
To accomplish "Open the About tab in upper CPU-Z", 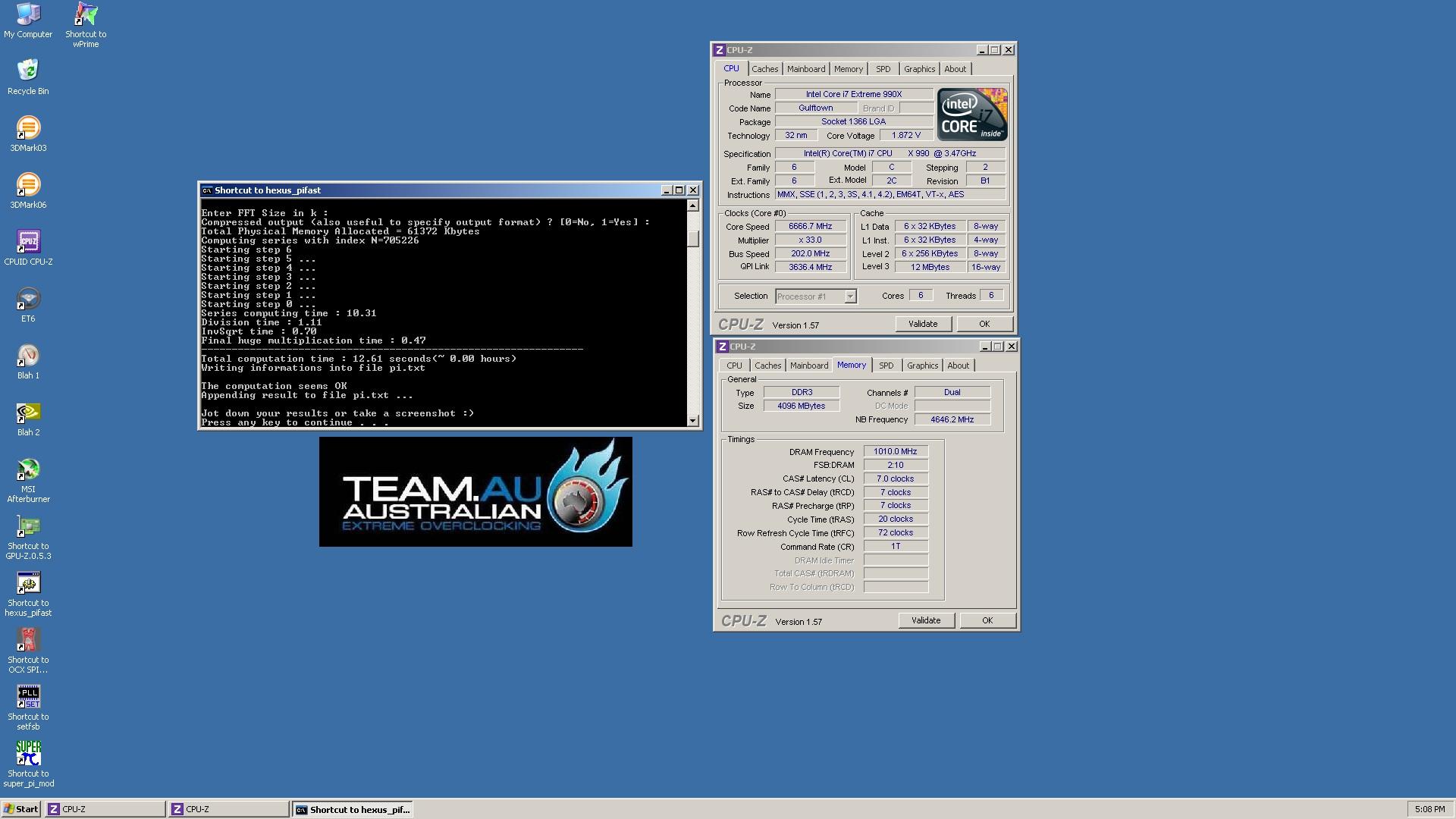I will (x=955, y=69).
